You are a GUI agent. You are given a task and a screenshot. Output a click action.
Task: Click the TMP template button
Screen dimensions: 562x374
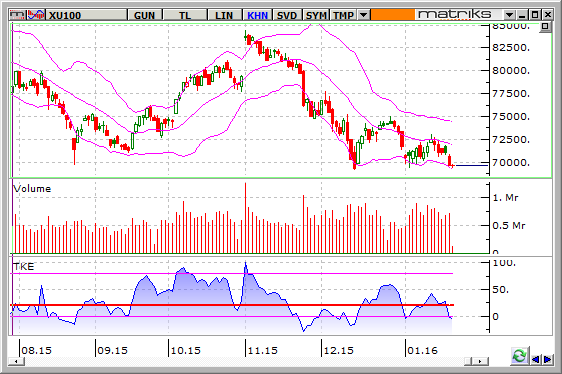343,15
